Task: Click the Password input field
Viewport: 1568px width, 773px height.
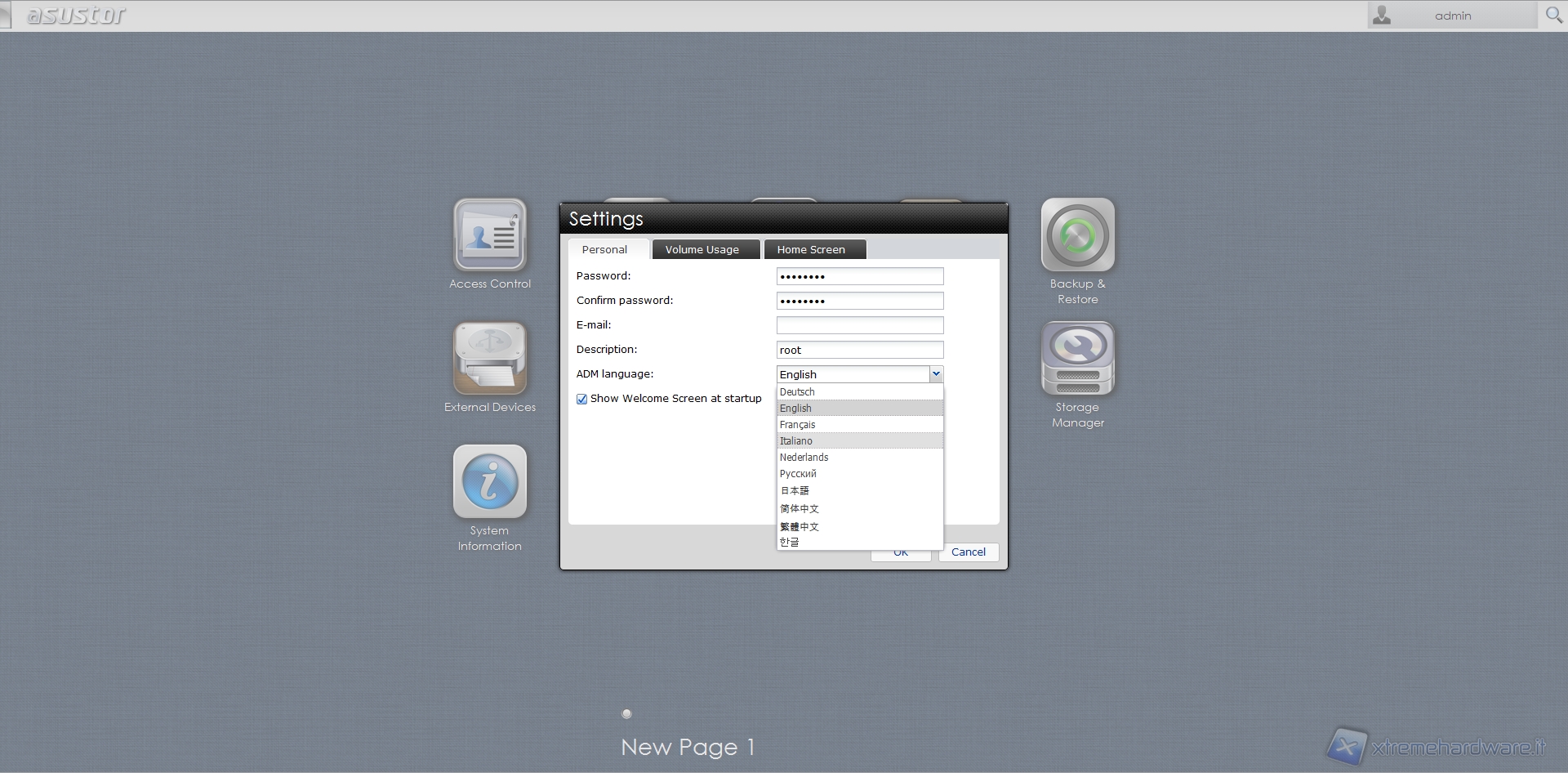Action: pyautogui.click(x=859, y=276)
